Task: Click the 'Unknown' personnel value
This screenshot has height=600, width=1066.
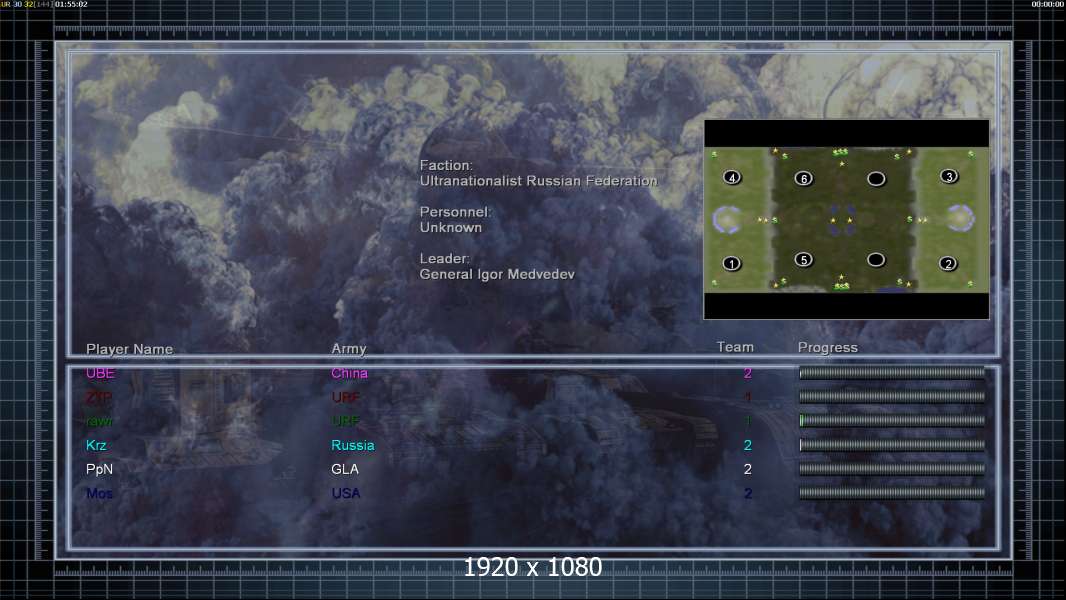Action: pos(451,228)
